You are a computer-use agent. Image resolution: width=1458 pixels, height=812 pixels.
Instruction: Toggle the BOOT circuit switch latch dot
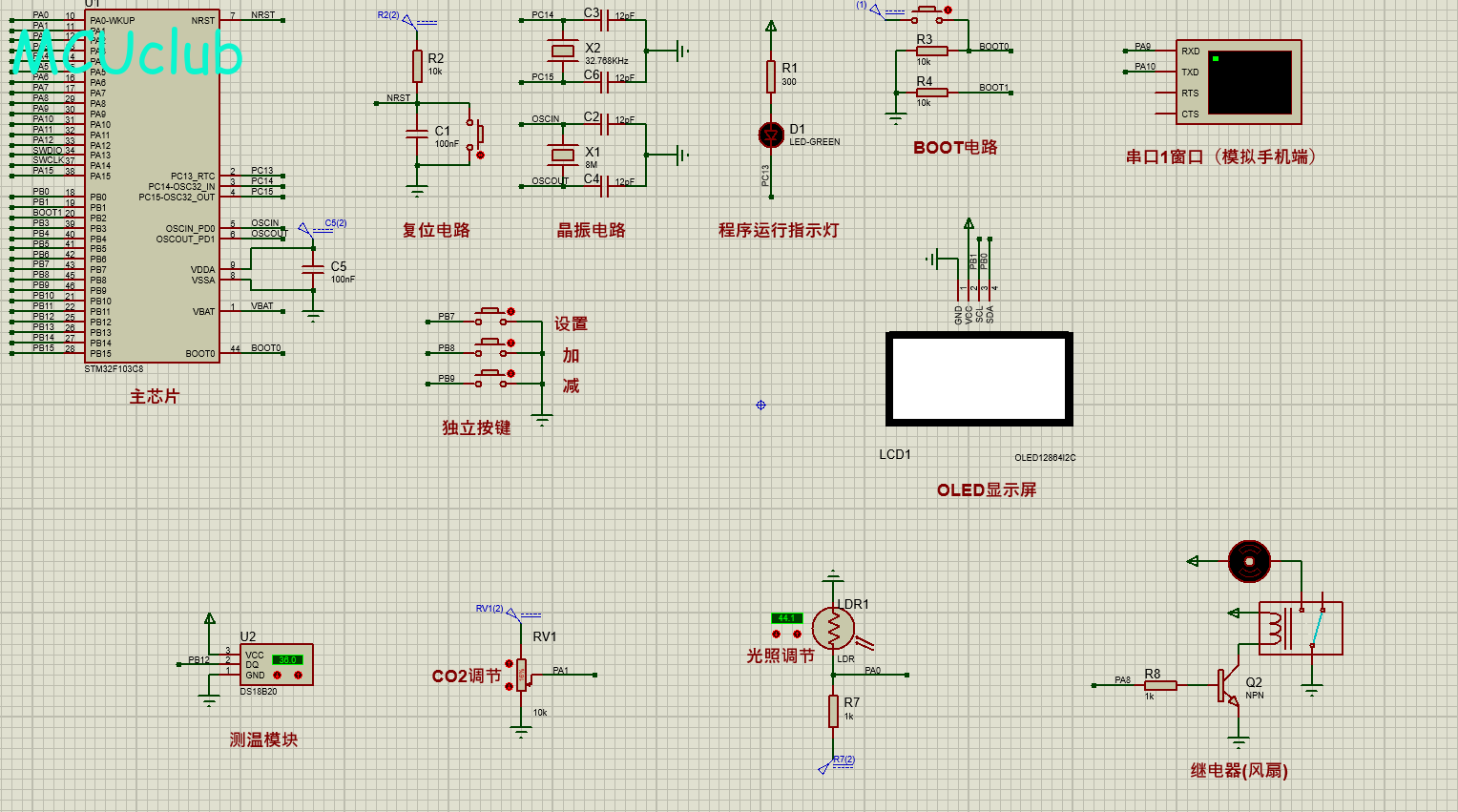click(948, 10)
